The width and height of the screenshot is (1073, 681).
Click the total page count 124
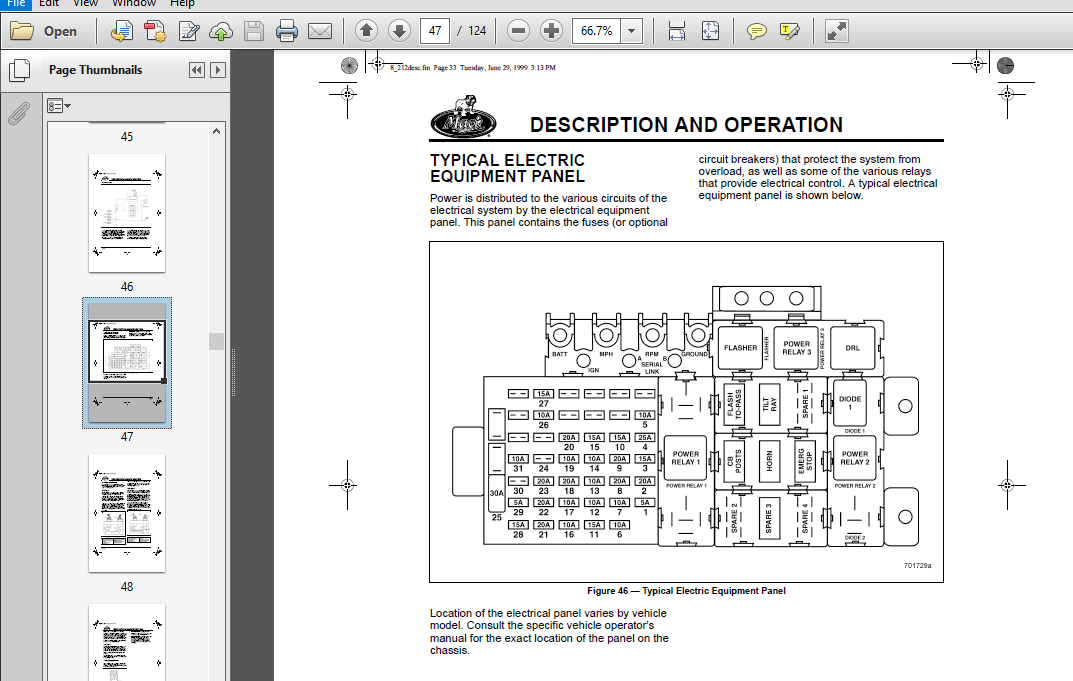coord(477,31)
